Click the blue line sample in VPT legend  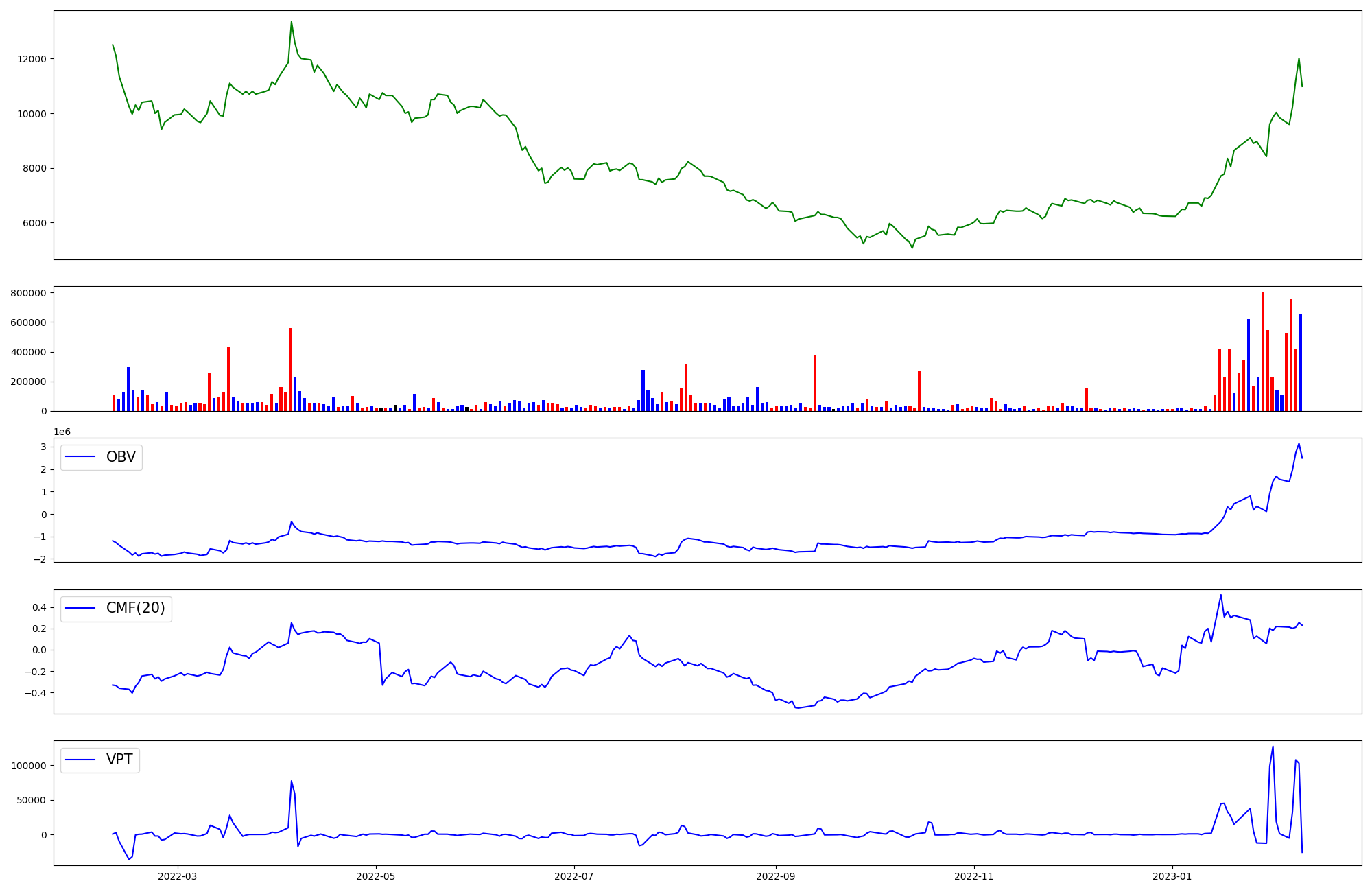click(80, 760)
